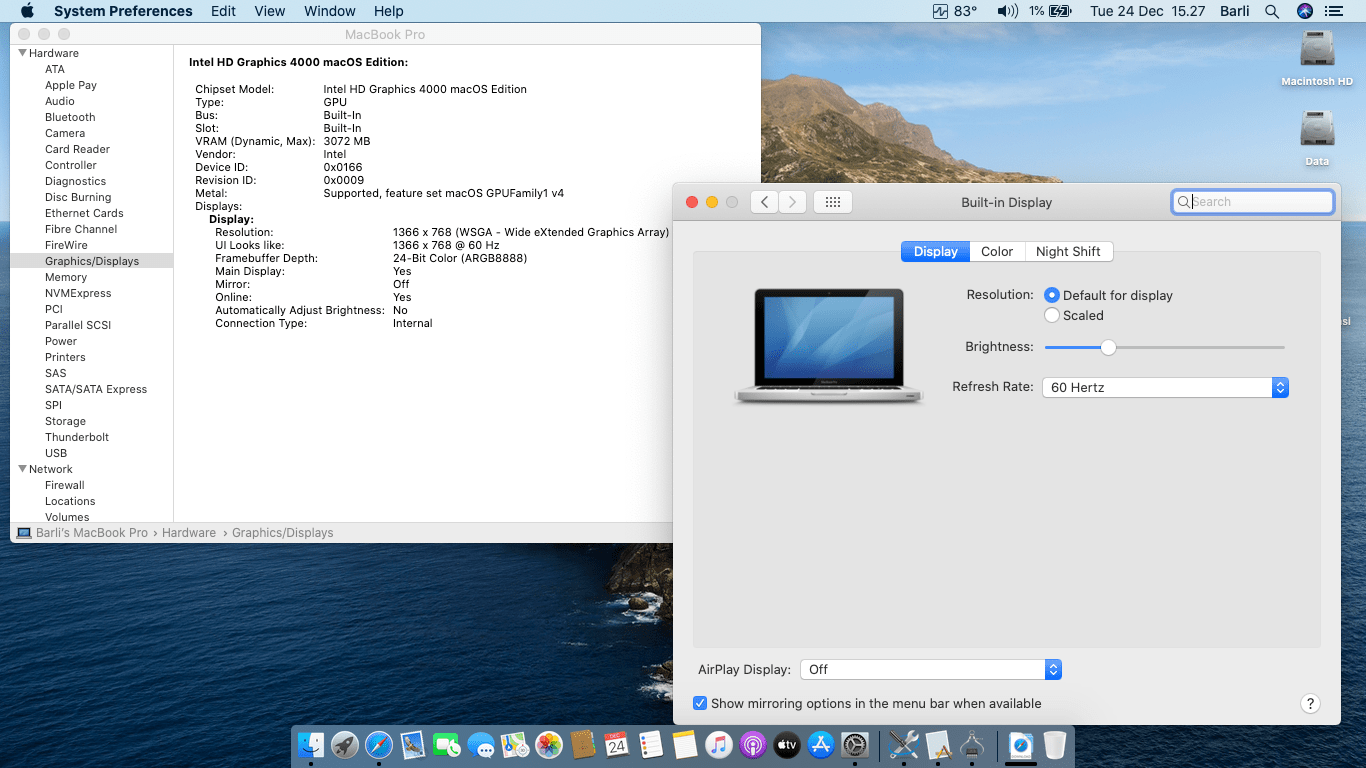
Task: Open the Siri icon in menu bar
Action: 1304,11
